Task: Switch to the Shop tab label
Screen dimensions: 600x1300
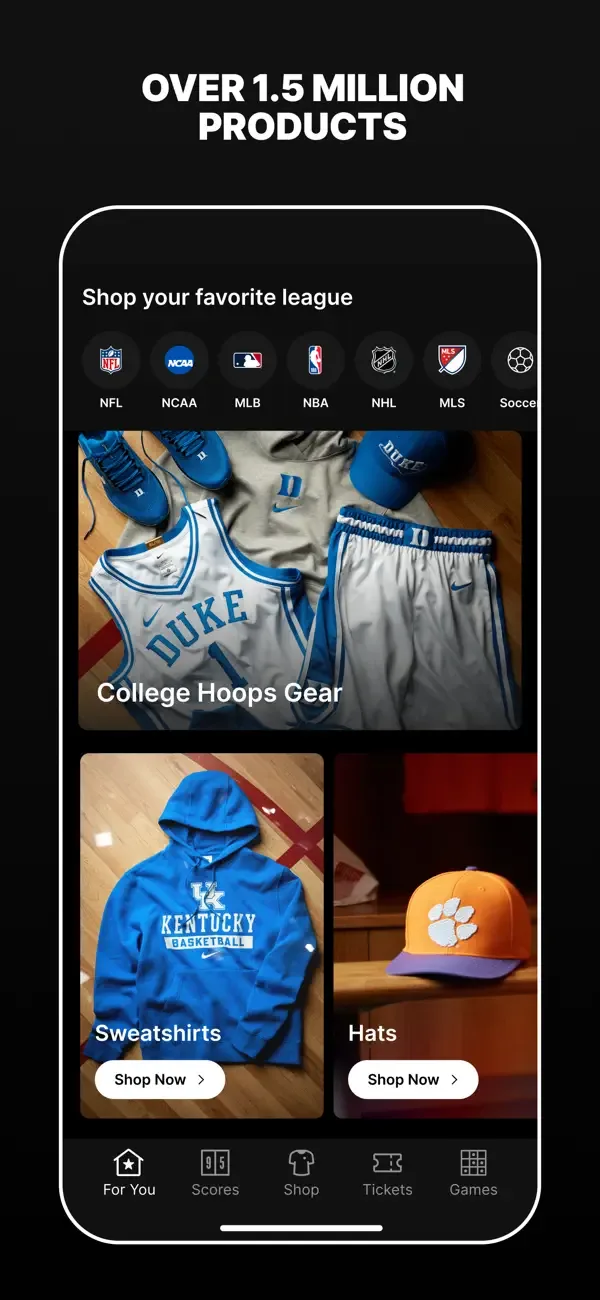Action: [x=301, y=1190]
